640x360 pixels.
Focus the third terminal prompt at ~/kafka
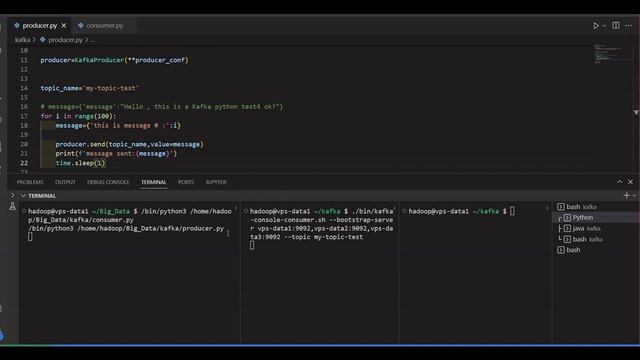(476, 271)
